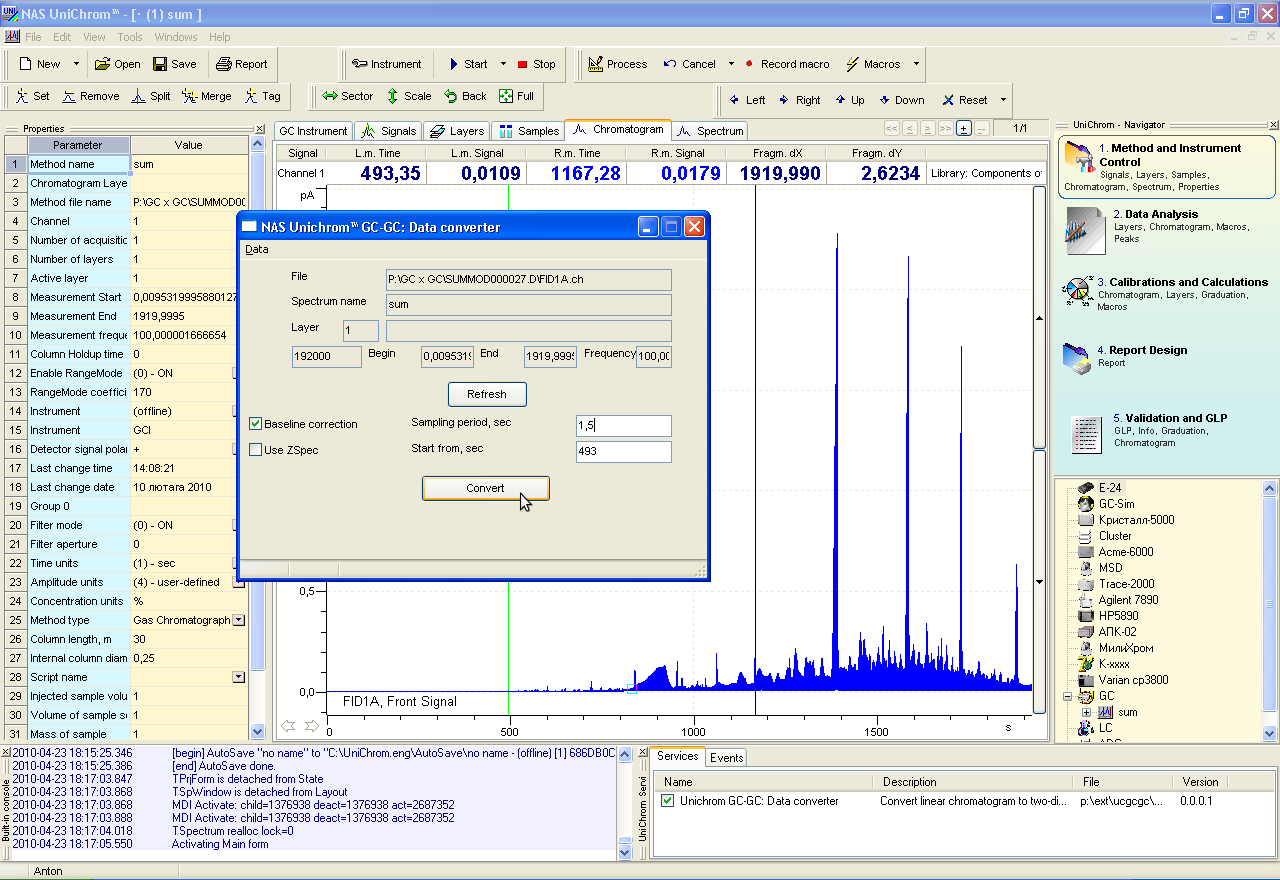Open the Script name dropdown in Properties
Image resolution: width=1280 pixels, height=880 pixels.
pos(239,677)
